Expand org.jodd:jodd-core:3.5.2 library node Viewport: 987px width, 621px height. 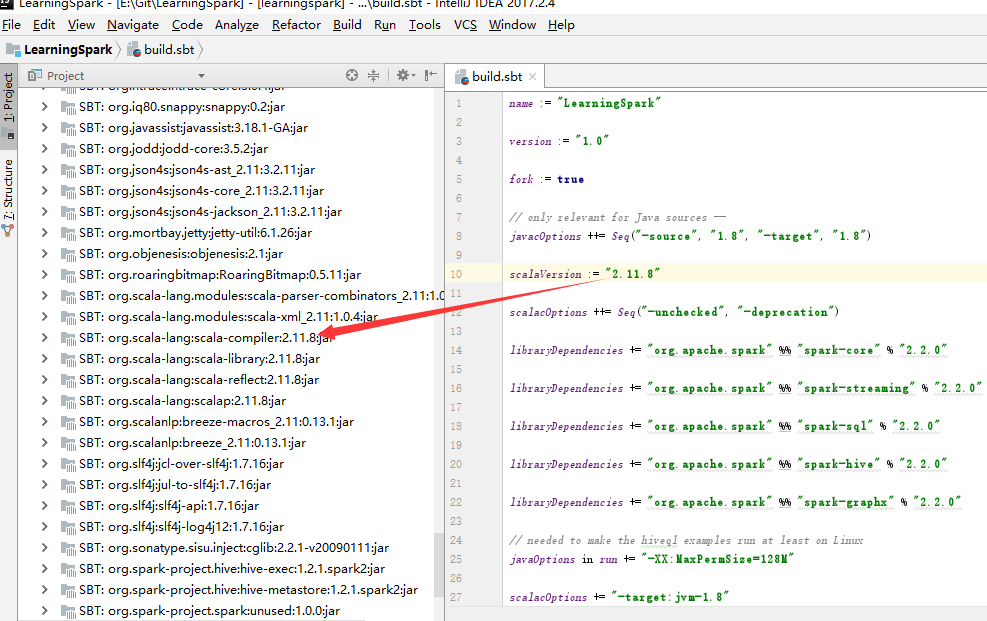click(x=44, y=148)
